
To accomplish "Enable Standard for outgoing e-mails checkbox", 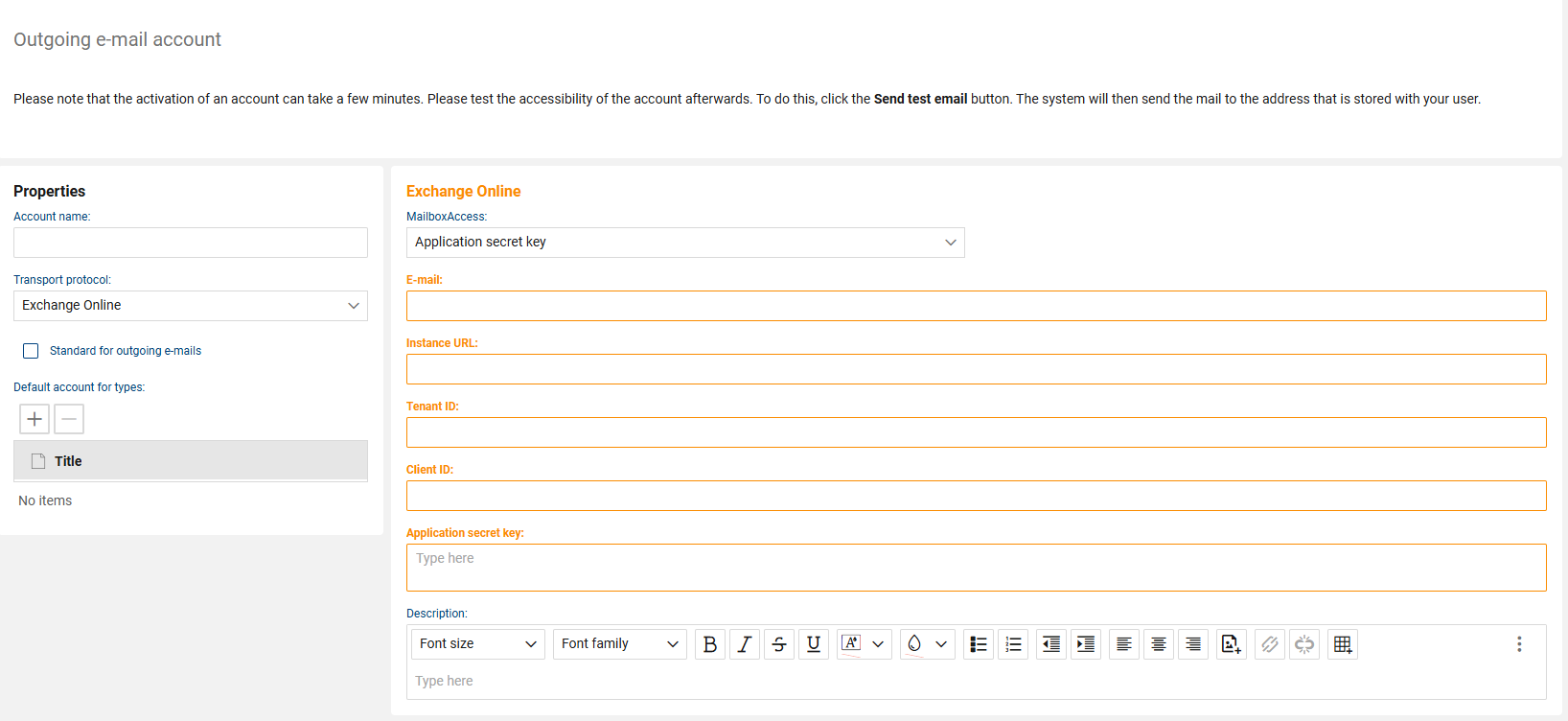I will coord(31,351).
